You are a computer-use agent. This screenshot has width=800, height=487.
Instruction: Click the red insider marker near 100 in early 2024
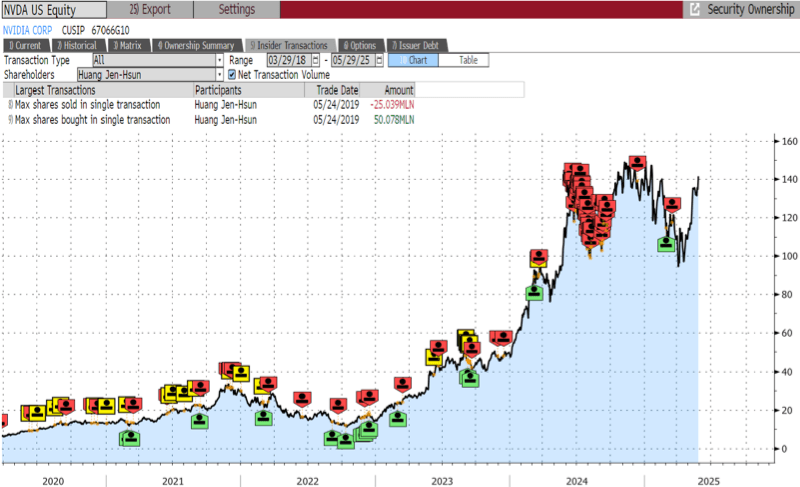pyautogui.click(x=540, y=257)
